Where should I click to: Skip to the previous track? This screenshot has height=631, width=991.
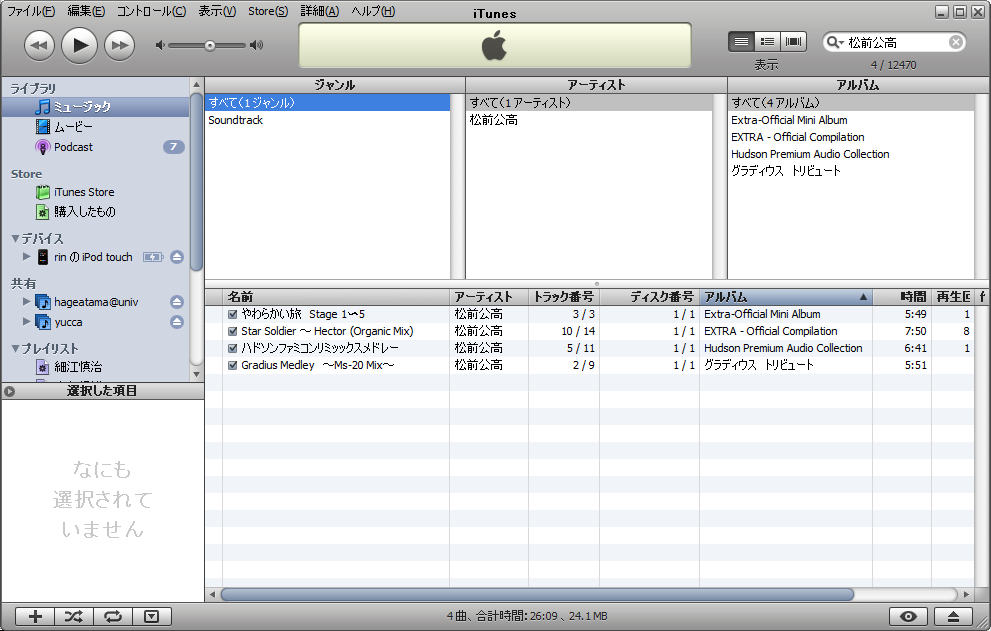coord(39,46)
